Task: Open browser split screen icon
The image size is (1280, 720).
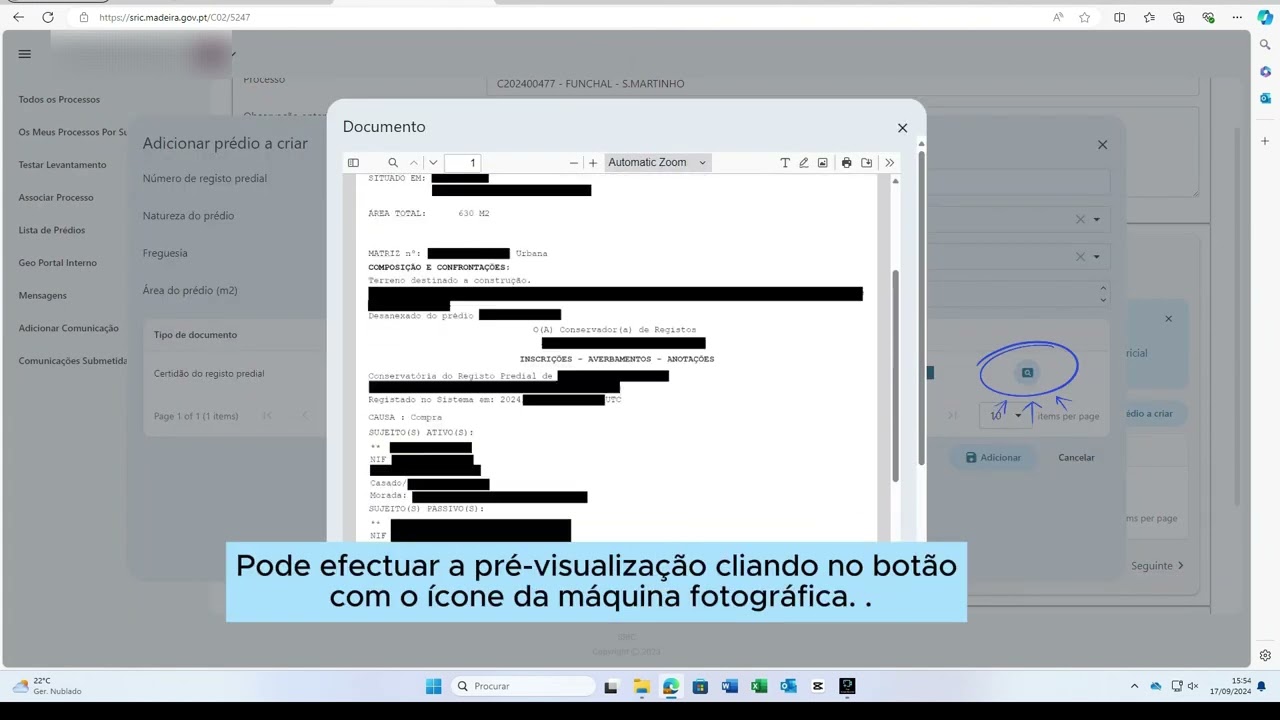Action: pos(1120,17)
